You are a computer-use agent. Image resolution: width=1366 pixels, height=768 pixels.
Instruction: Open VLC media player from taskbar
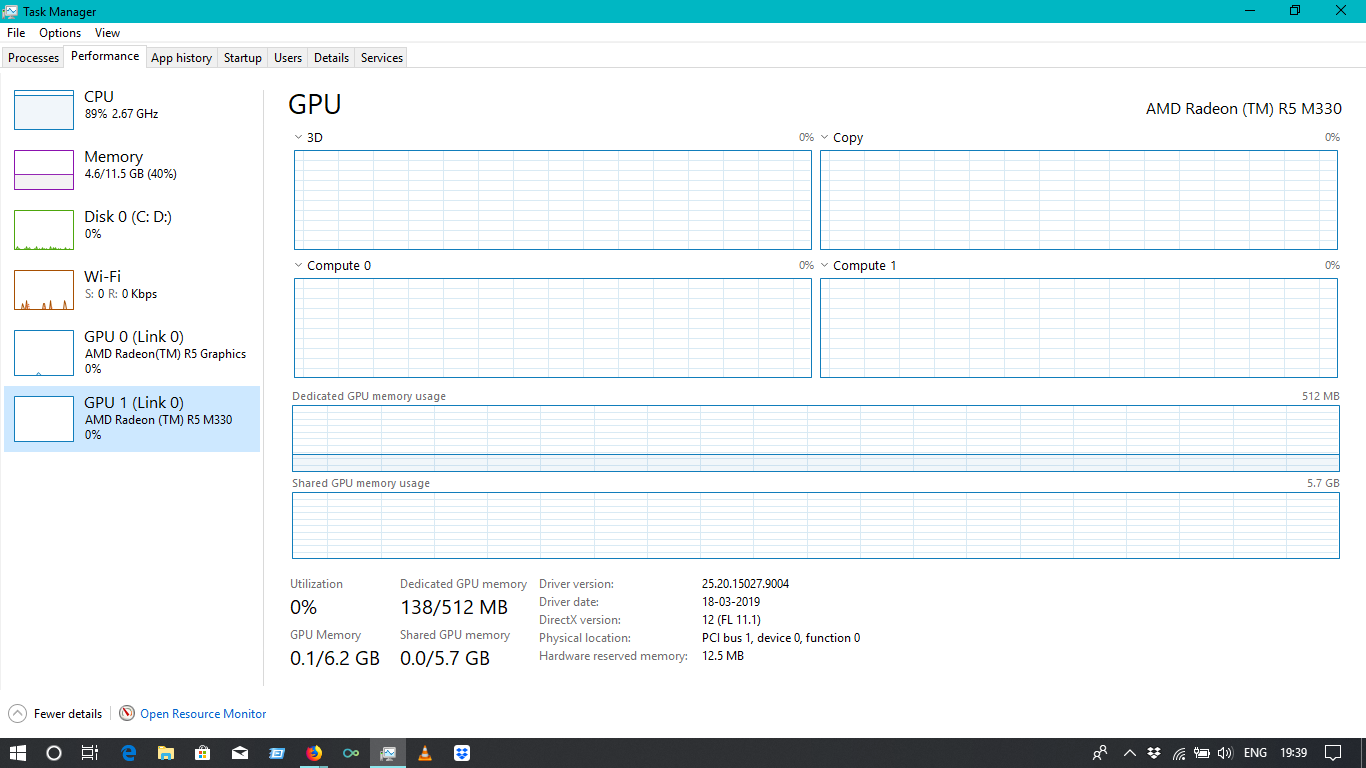[x=425, y=753]
